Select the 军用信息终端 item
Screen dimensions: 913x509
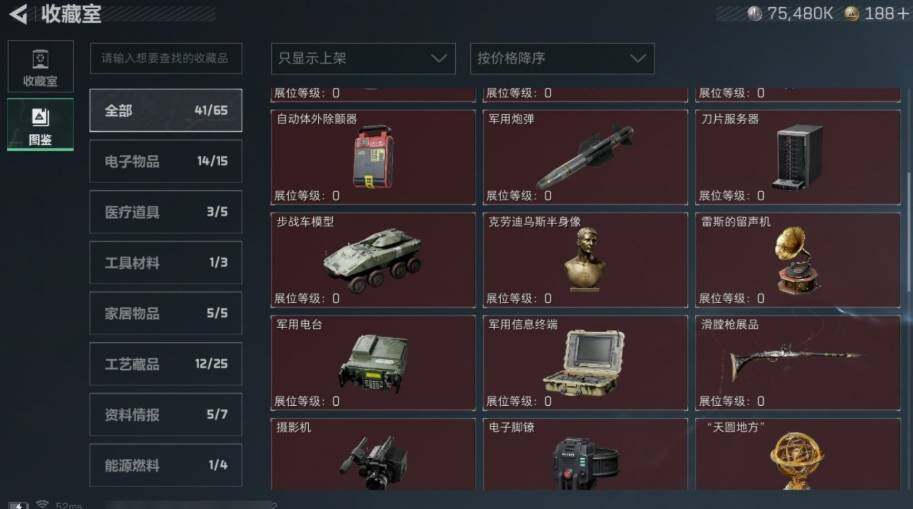pyautogui.click(x=585, y=363)
